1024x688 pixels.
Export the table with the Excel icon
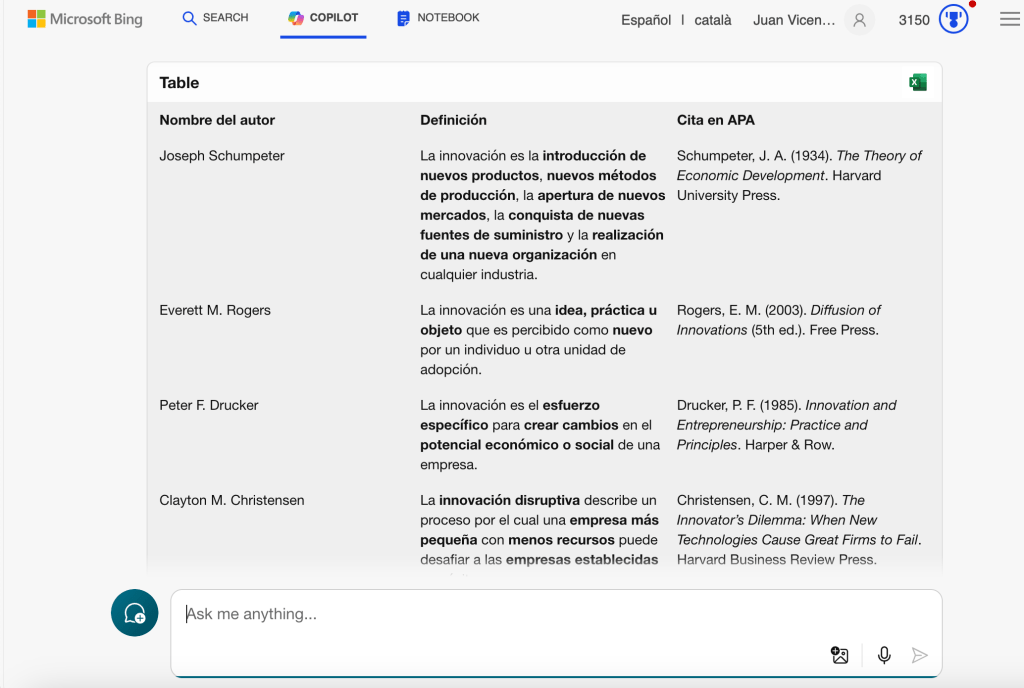pos(917,83)
